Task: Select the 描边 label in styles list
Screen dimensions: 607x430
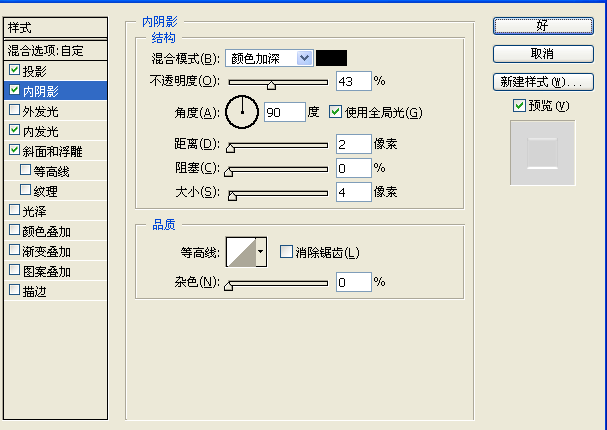Action: [x=34, y=291]
